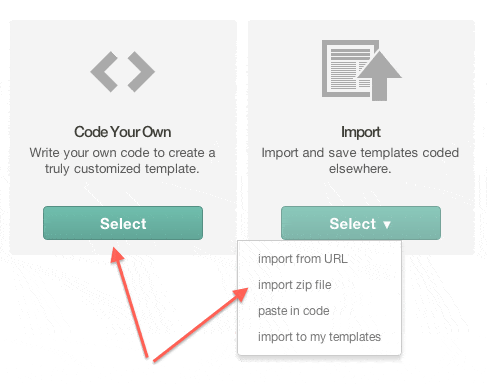Click the Write your own code description
This screenshot has height=384, width=487.
click(122, 161)
